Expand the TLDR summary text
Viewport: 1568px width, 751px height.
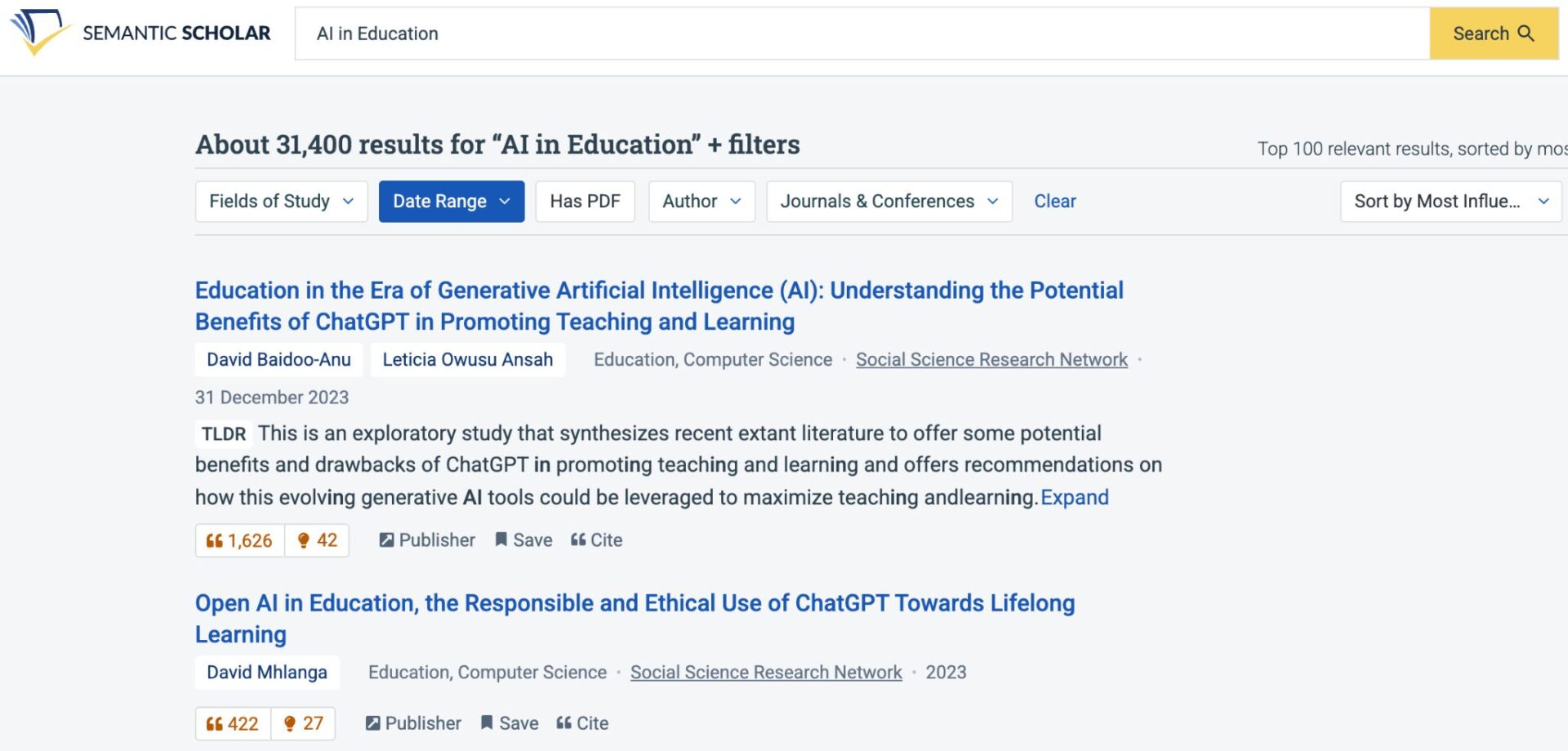pyautogui.click(x=1074, y=498)
